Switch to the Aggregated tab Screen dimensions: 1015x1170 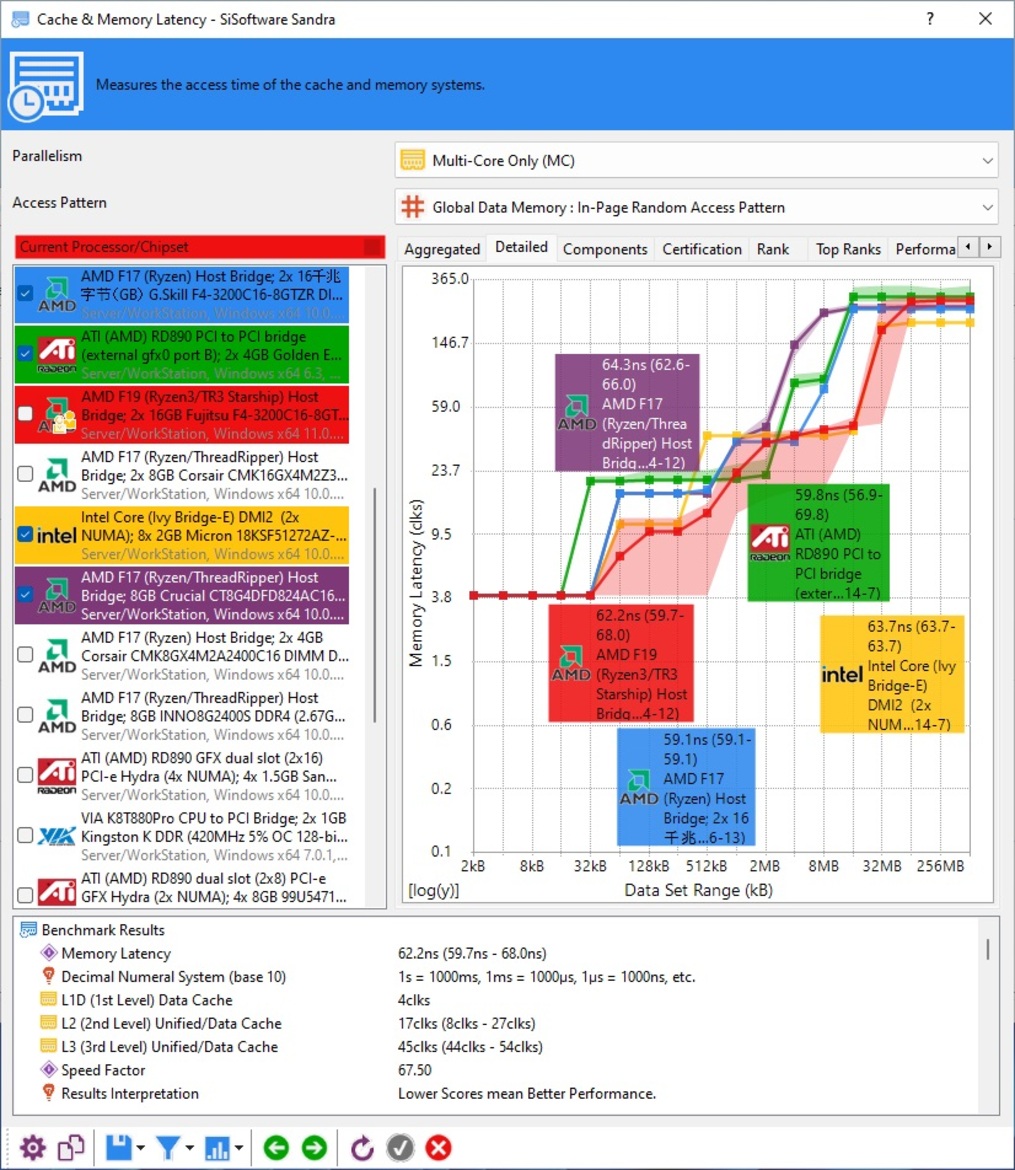[442, 249]
